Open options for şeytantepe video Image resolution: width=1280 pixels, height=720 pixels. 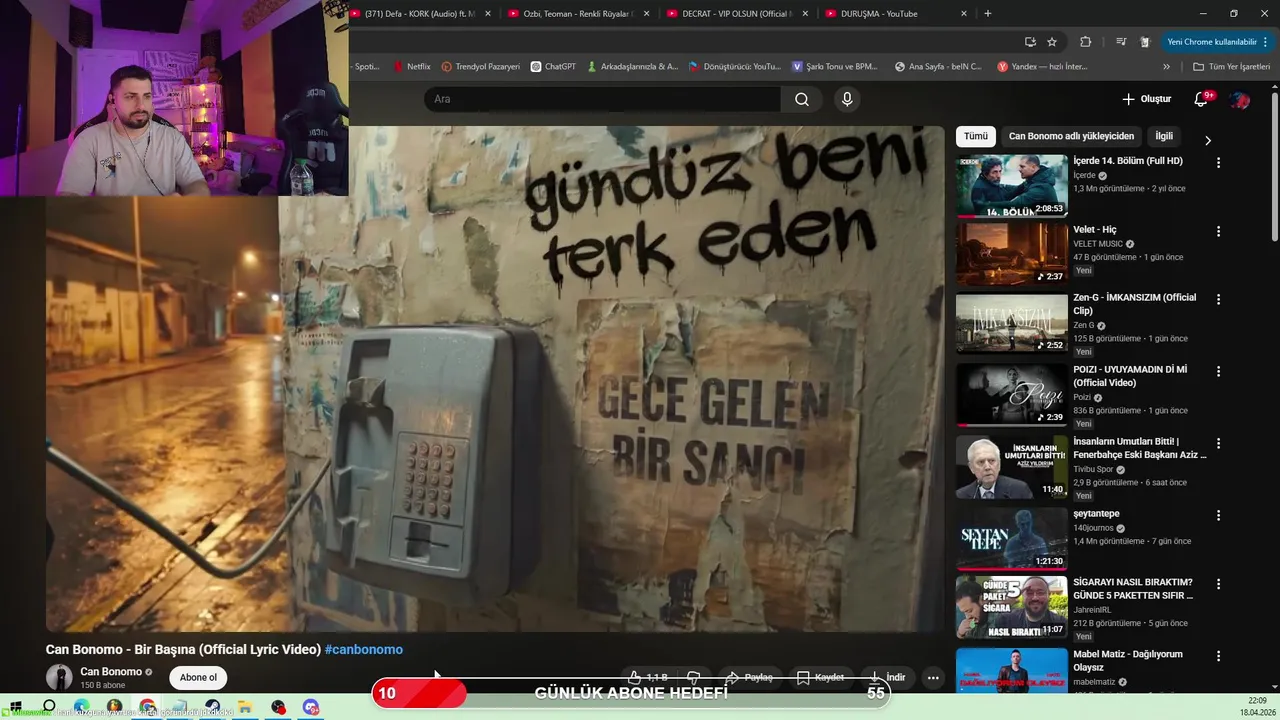click(1218, 515)
